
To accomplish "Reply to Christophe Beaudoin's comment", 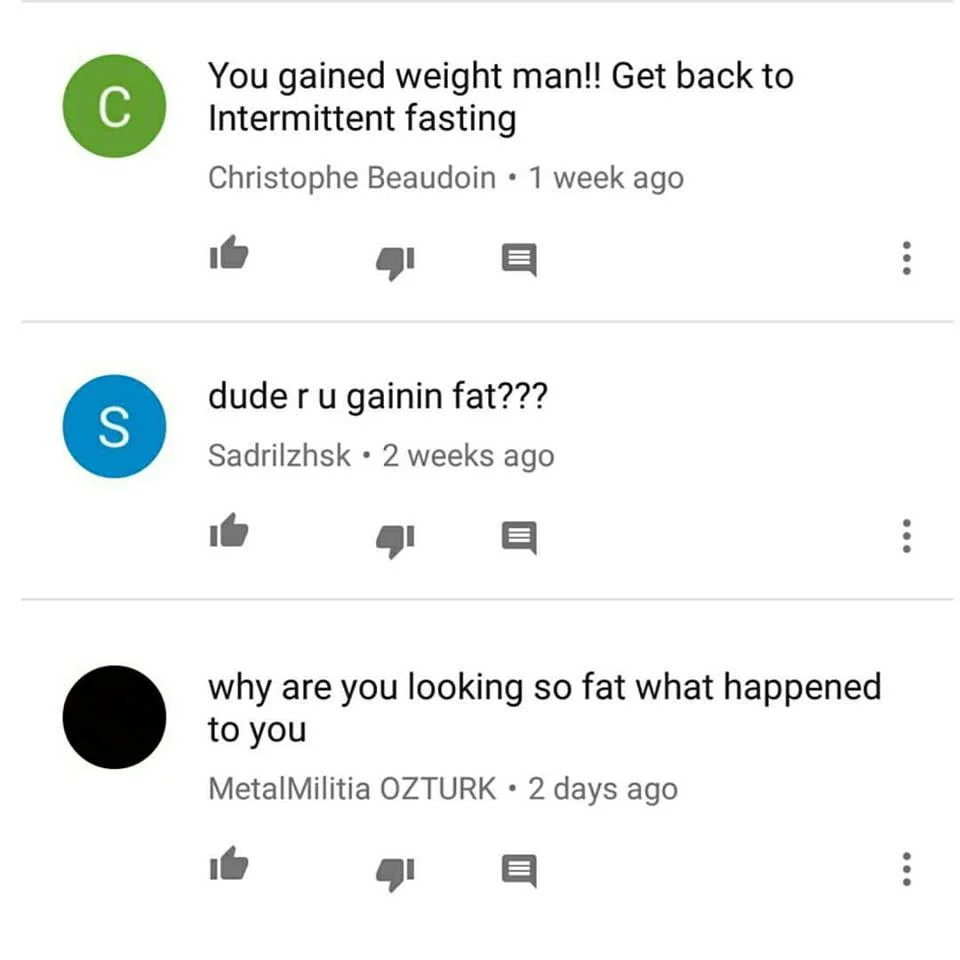I will (519, 260).
